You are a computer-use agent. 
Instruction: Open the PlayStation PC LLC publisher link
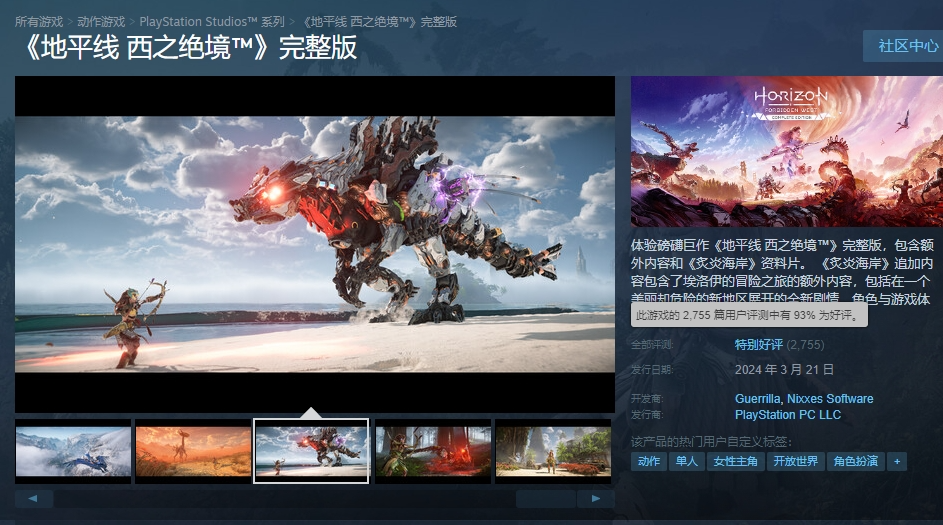787,414
